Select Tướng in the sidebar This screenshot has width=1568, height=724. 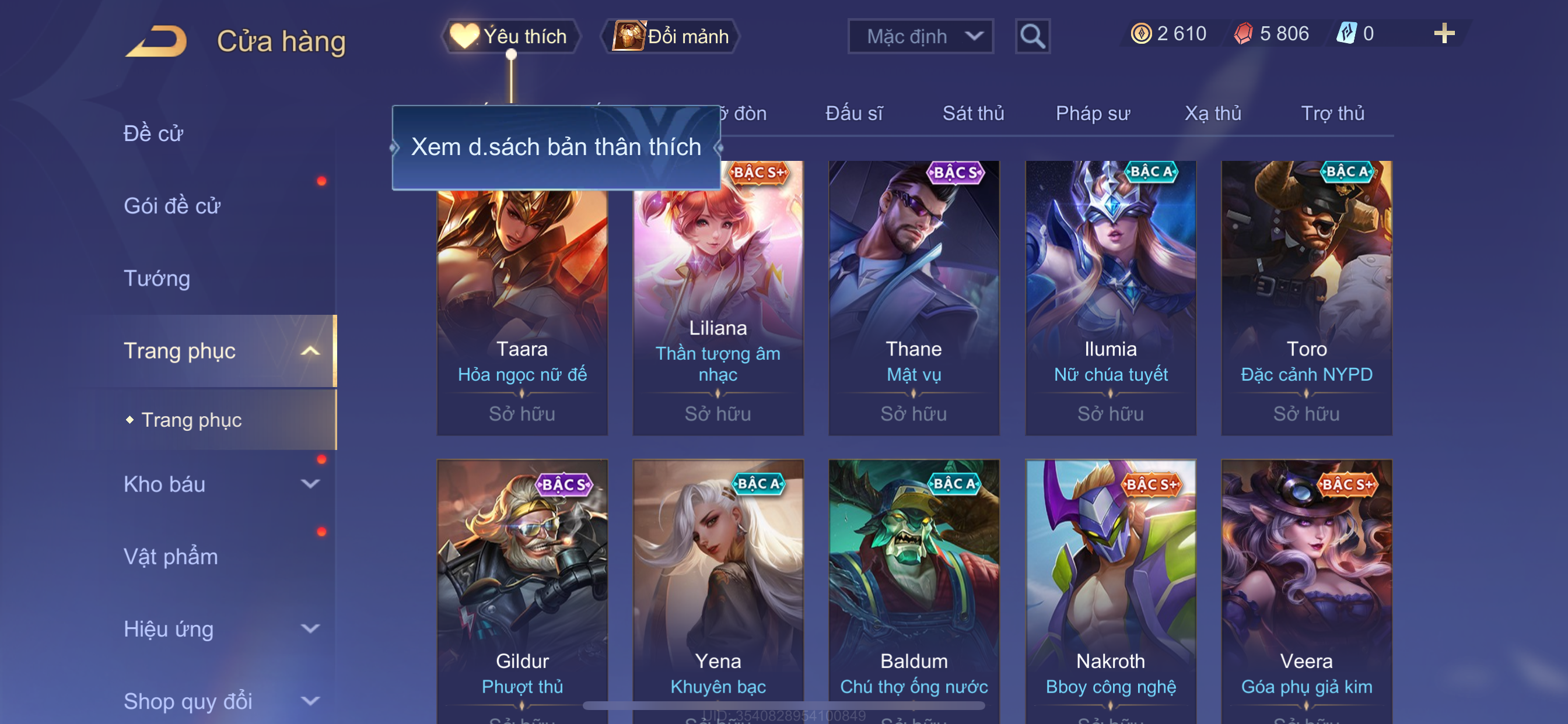point(157,279)
